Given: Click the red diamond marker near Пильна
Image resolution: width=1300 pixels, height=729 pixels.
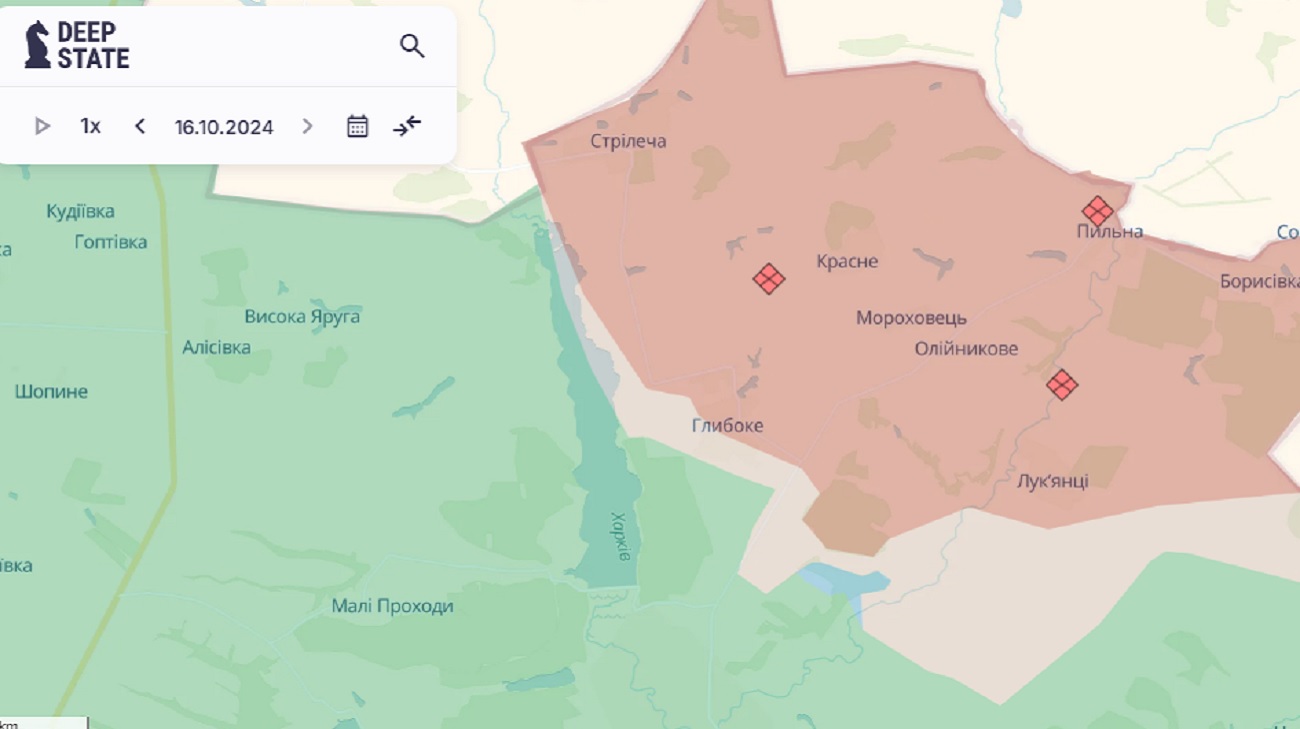Looking at the screenshot, I should tap(1097, 211).
